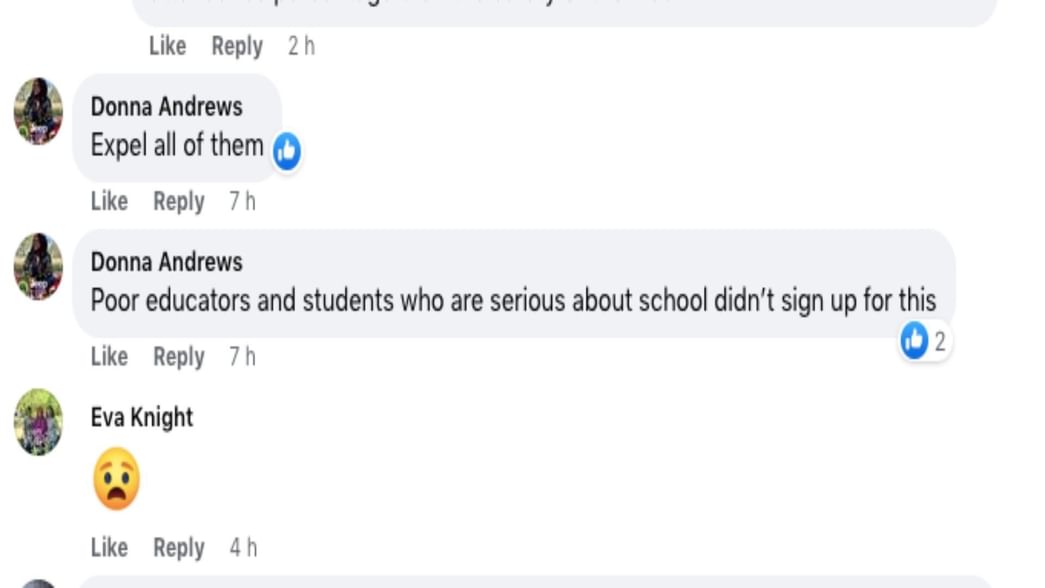Click the Reply link under Donna Andrews' second comment
The image size is (1045, 588).
point(179,356)
